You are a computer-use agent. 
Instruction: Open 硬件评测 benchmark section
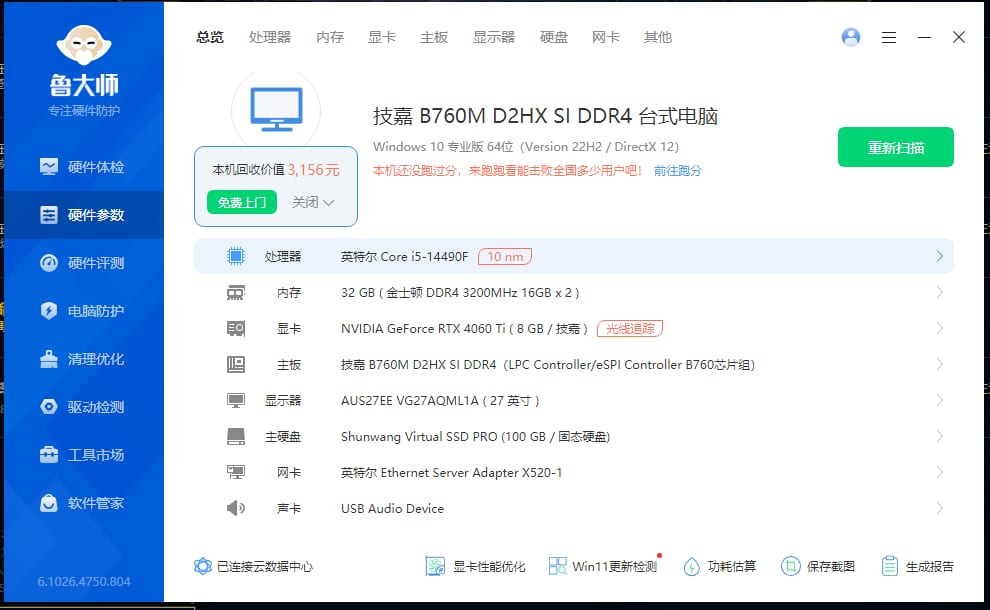[82, 263]
